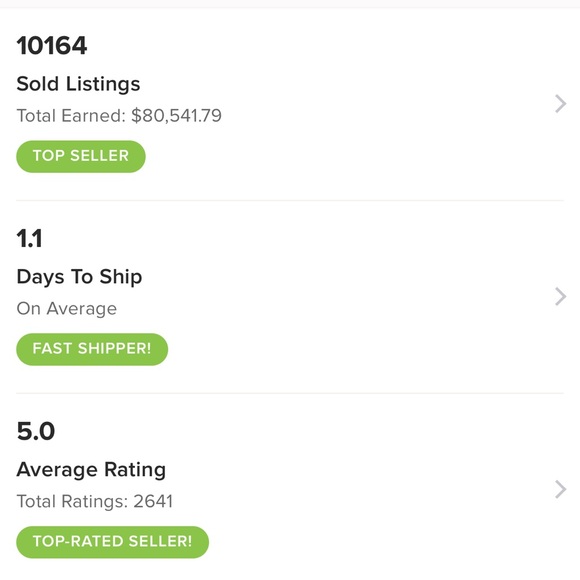Image resolution: width=580 pixels, height=580 pixels.
Task: Click the 5.0 rating value
Action: pyautogui.click(x=36, y=431)
